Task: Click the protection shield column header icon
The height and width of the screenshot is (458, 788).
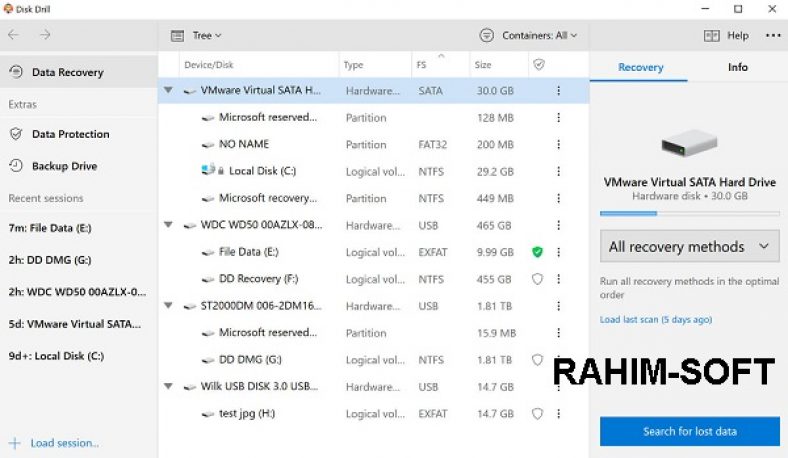Action: [x=539, y=64]
